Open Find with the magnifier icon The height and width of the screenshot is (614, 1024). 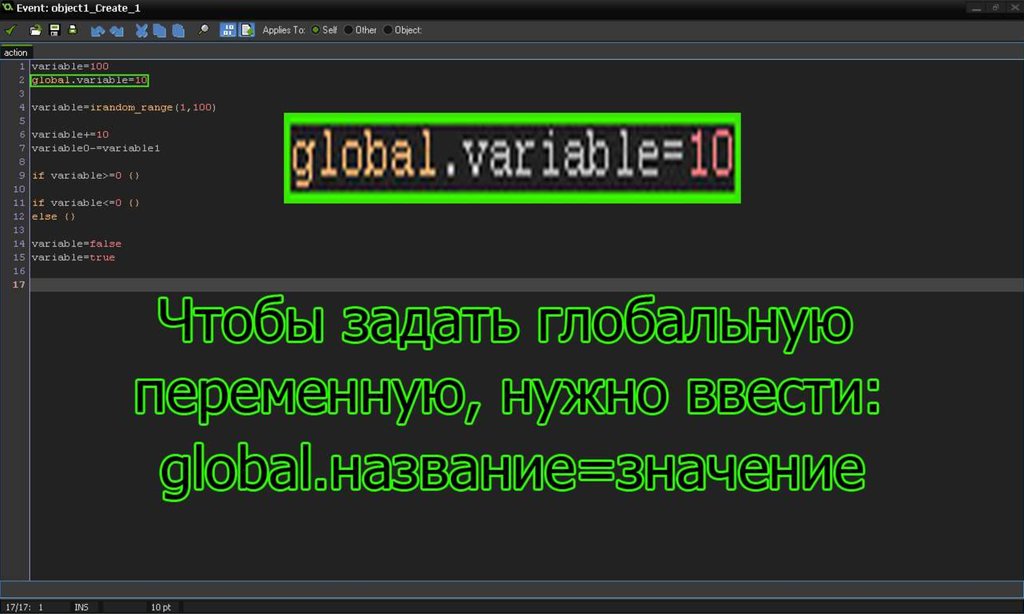point(203,30)
